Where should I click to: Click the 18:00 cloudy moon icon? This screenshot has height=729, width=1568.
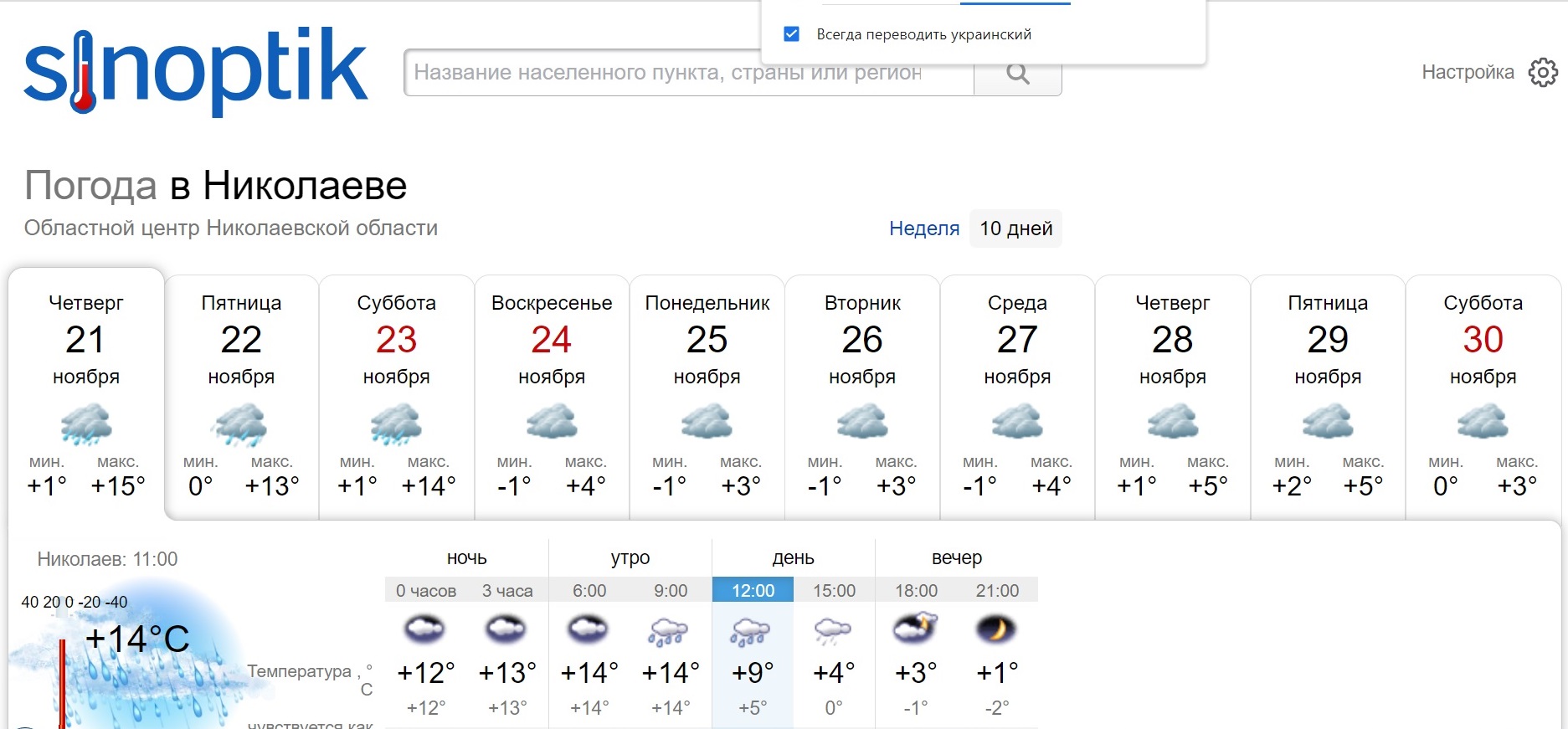click(915, 629)
